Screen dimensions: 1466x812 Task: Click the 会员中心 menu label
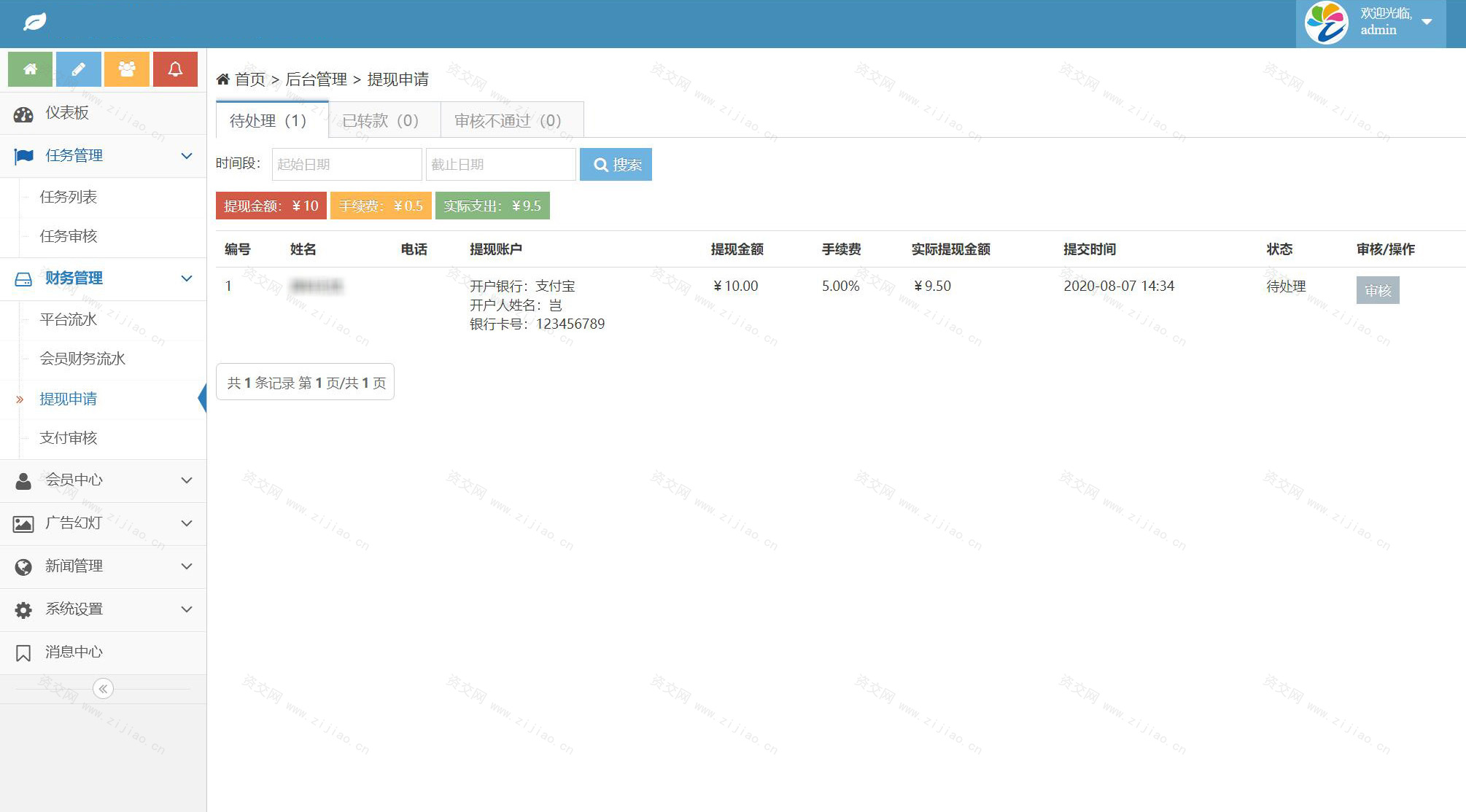(74, 480)
